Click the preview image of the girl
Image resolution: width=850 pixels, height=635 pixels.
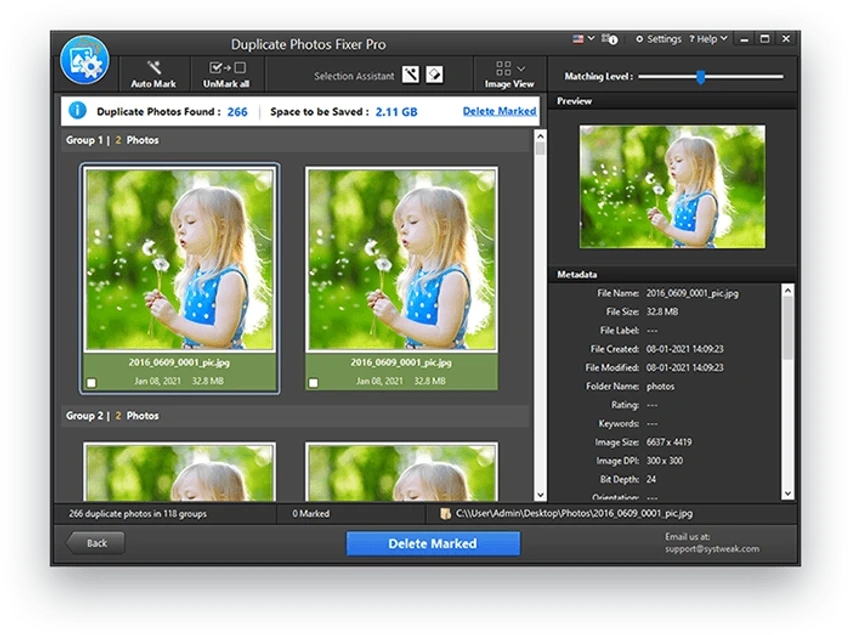tap(672, 187)
